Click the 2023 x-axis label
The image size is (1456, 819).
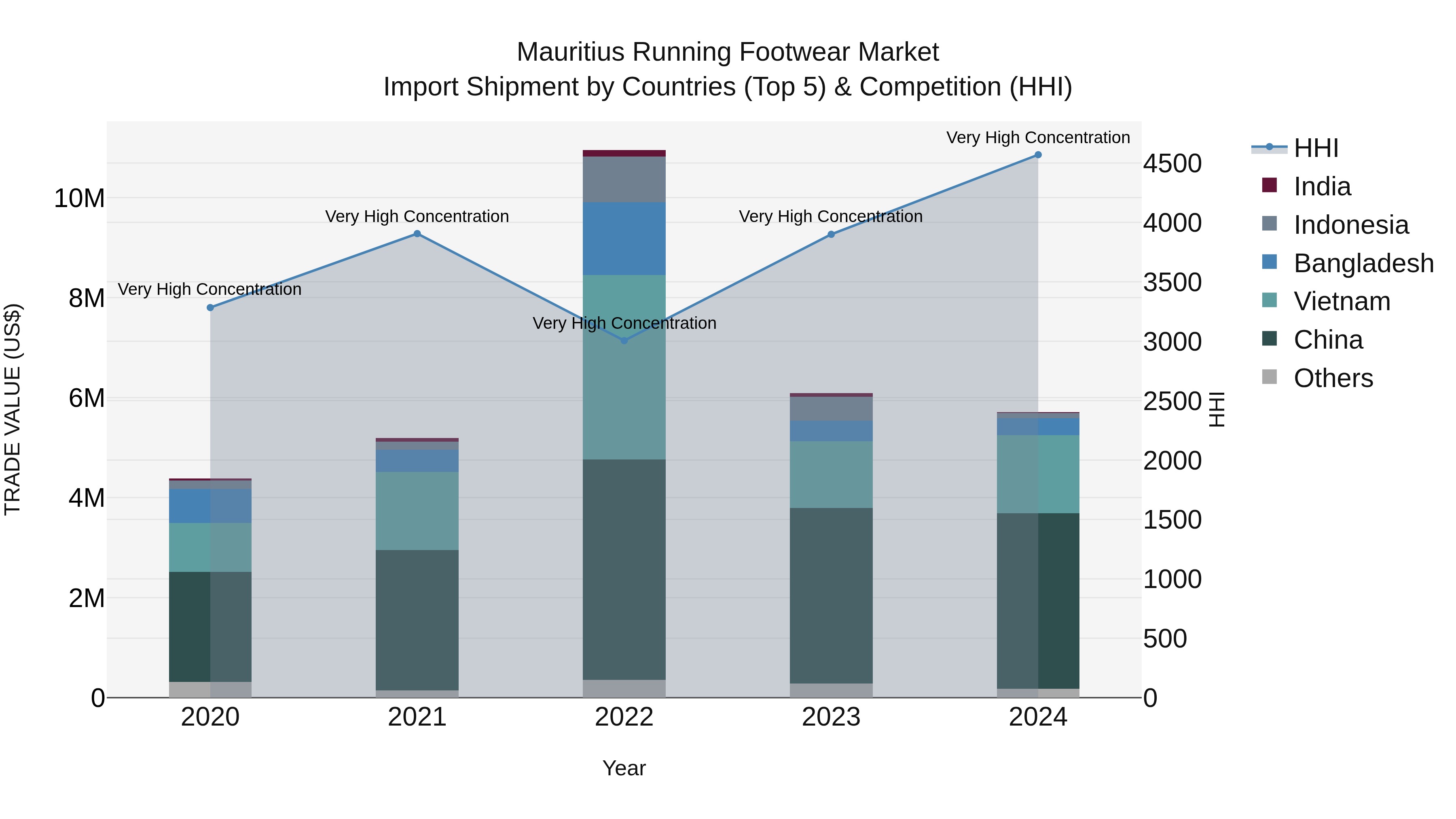(x=831, y=717)
